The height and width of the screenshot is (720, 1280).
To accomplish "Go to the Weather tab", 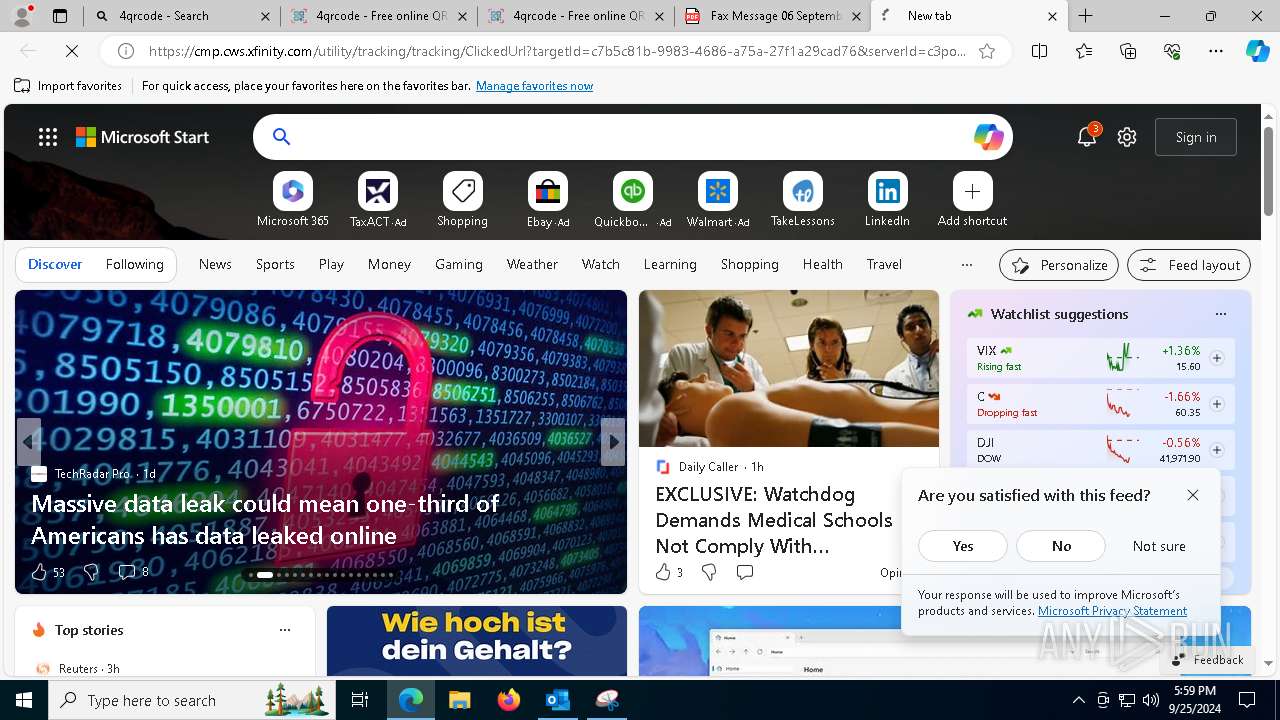I will [532, 264].
